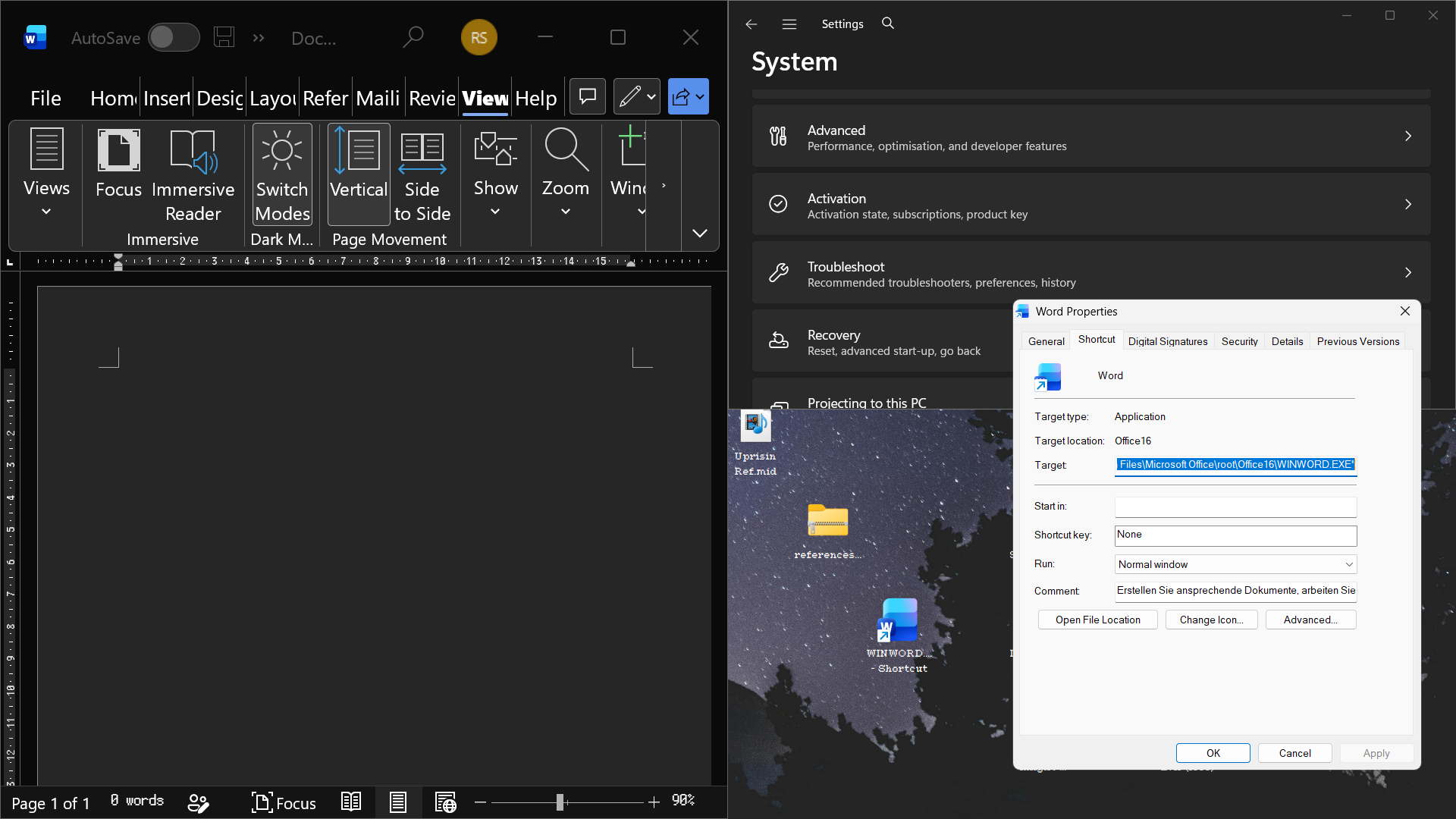Screen dimensions: 1456x819
Task: Click the Save icon in Word title bar
Action: click(224, 37)
